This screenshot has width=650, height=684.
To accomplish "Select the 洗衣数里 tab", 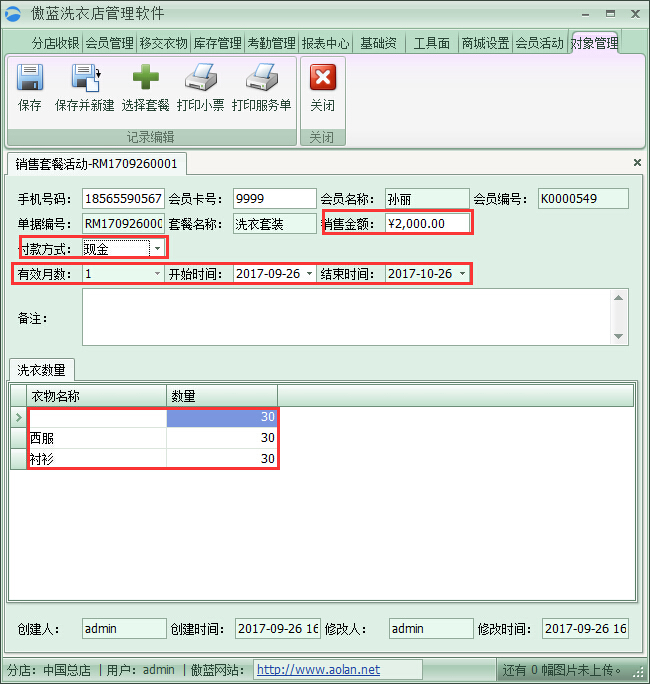I will [41, 370].
